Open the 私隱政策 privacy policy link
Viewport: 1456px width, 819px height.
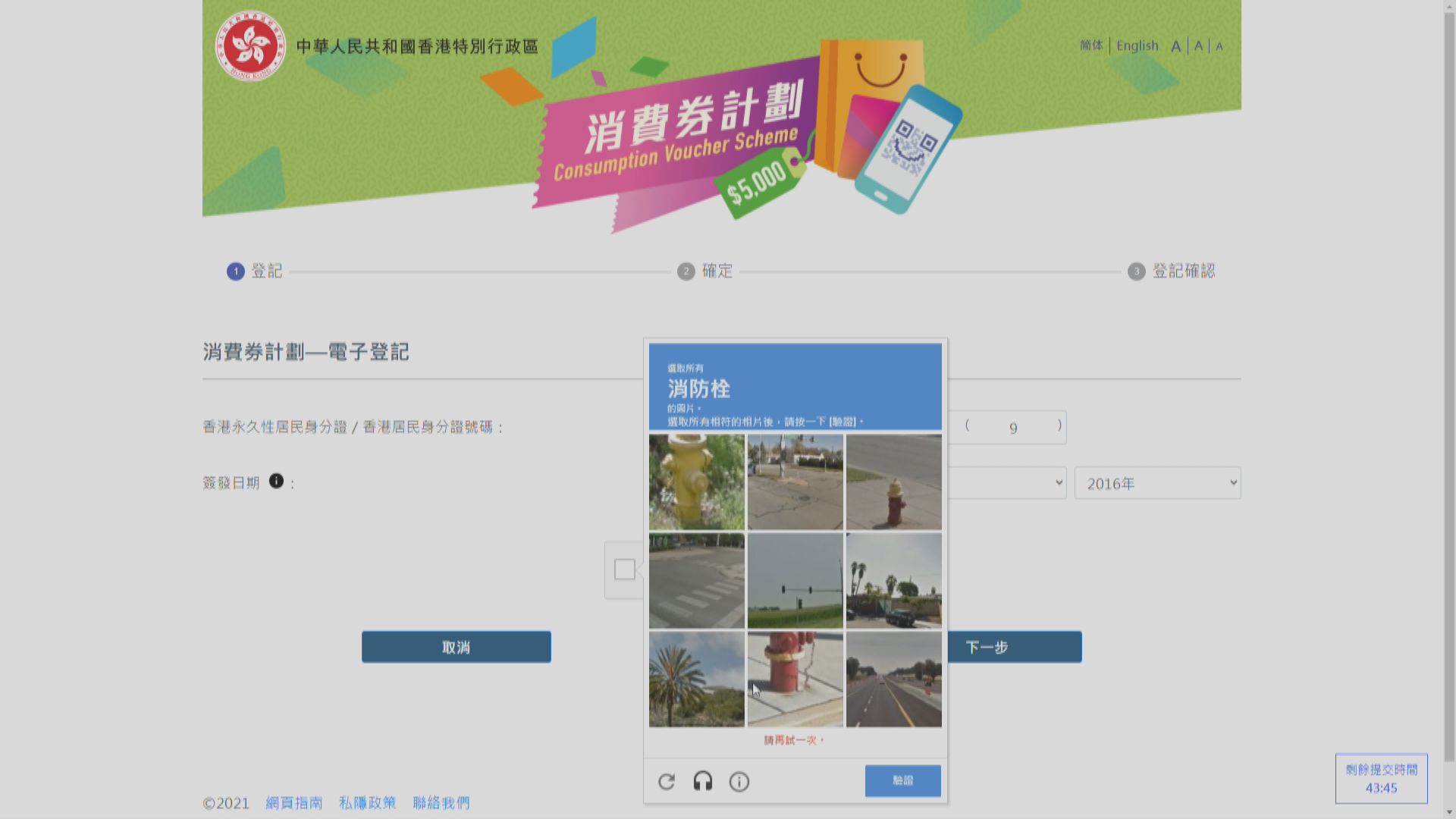point(367,804)
